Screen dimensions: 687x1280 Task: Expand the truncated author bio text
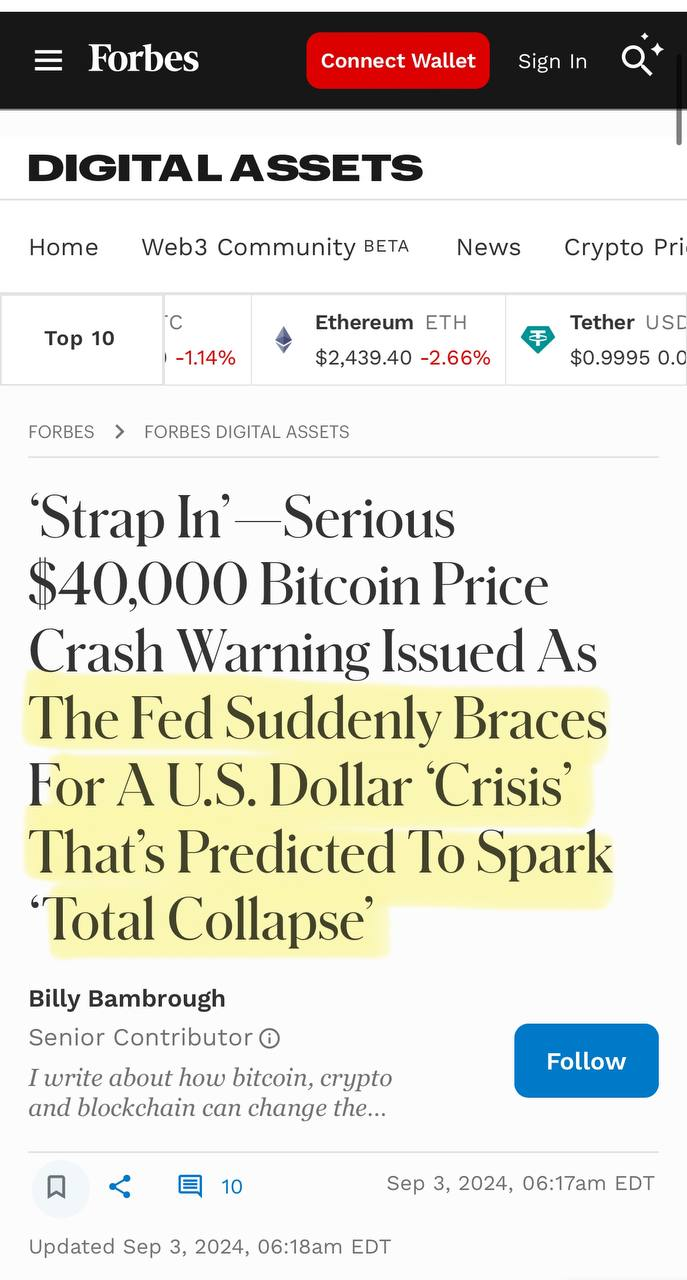click(x=210, y=1093)
